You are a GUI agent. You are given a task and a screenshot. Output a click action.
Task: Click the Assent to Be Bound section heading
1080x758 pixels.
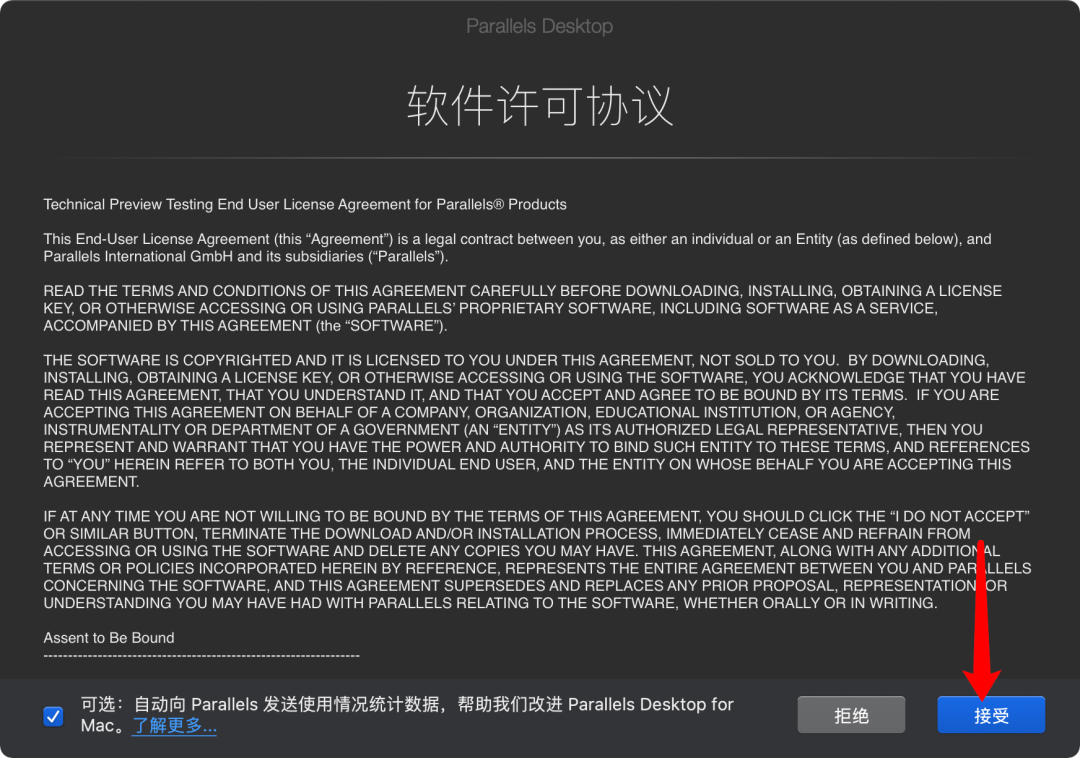pyautogui.click(x=108, y=637)
